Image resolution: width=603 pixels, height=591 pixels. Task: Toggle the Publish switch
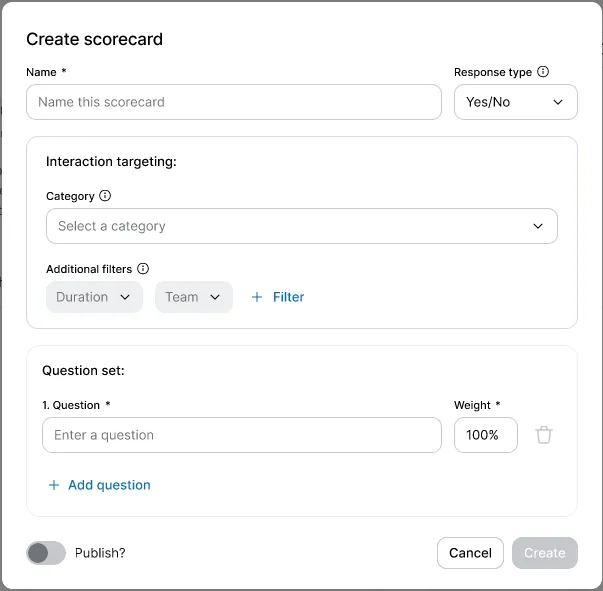46,553
